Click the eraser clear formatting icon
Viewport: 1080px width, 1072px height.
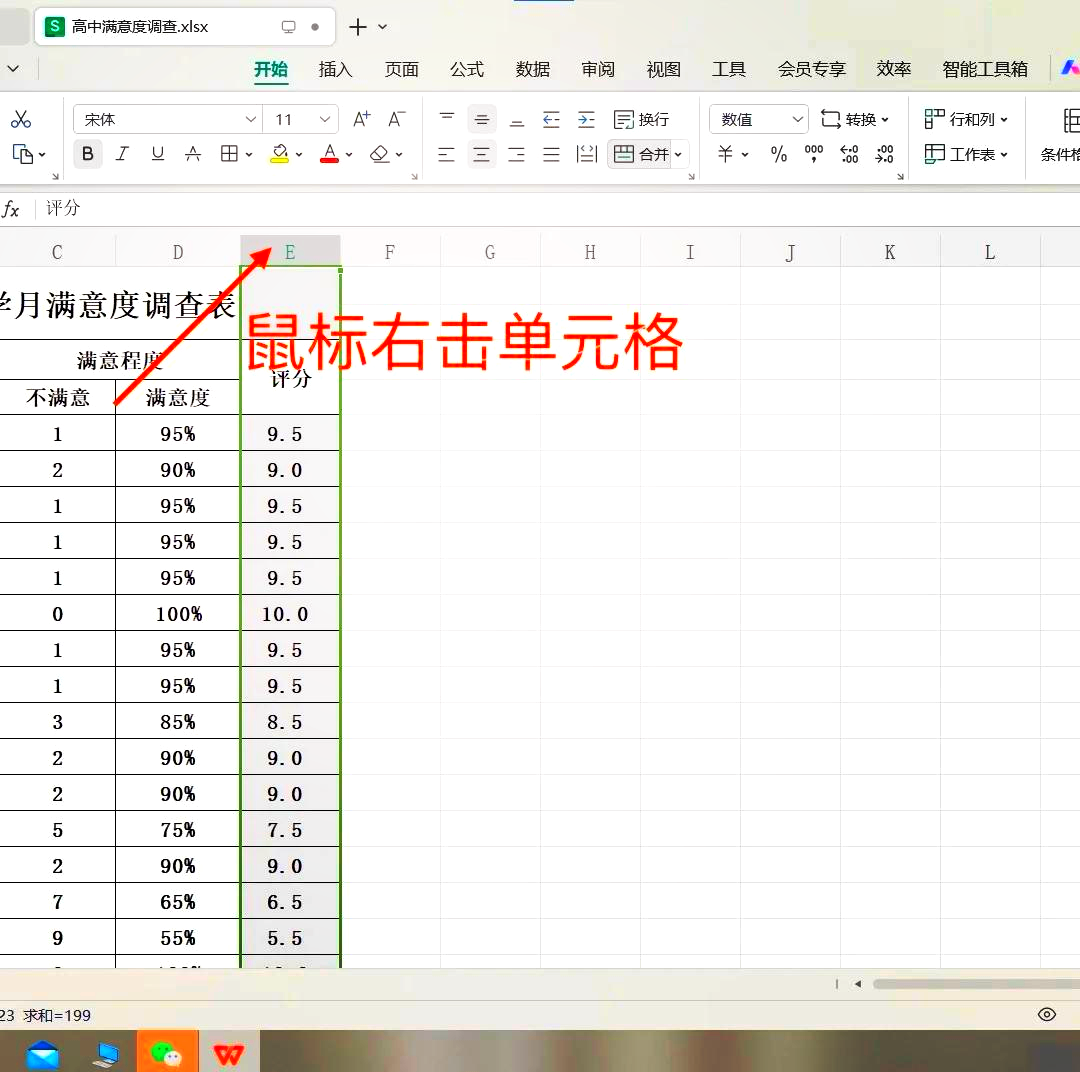[379, 154]
